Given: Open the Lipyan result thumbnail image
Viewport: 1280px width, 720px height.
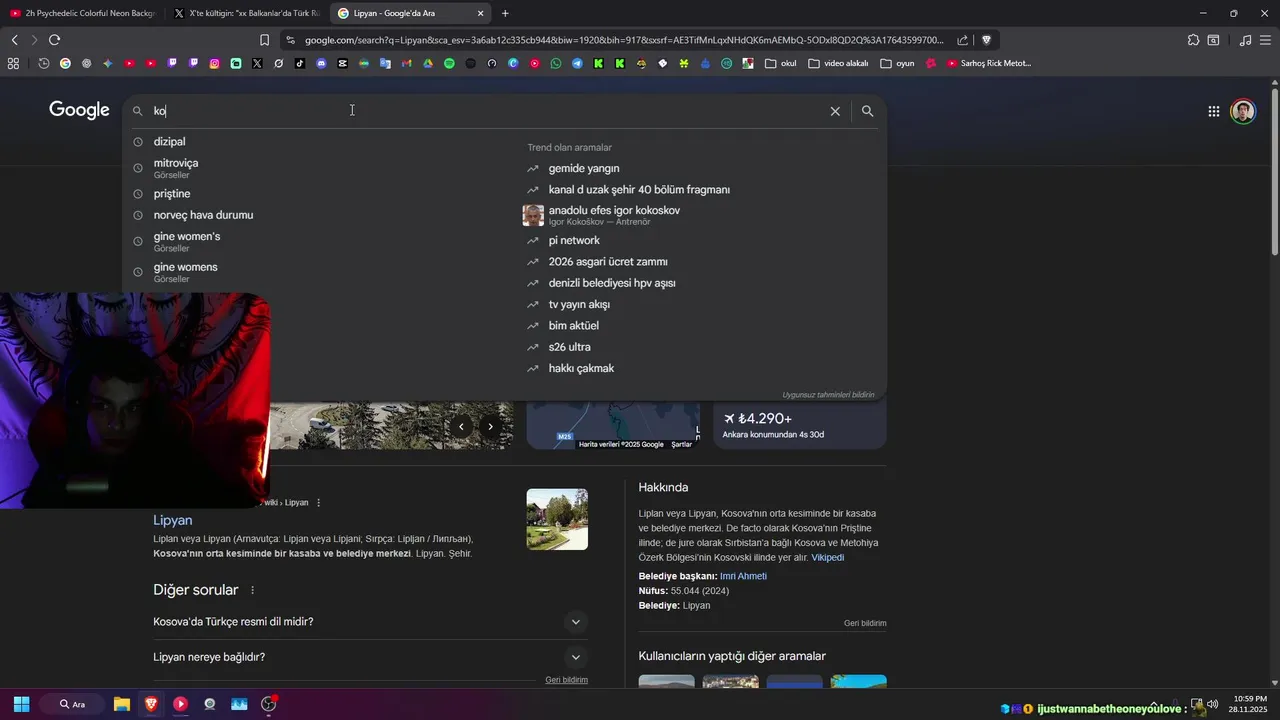Looking at the screenshot, I should coord(557,519).
